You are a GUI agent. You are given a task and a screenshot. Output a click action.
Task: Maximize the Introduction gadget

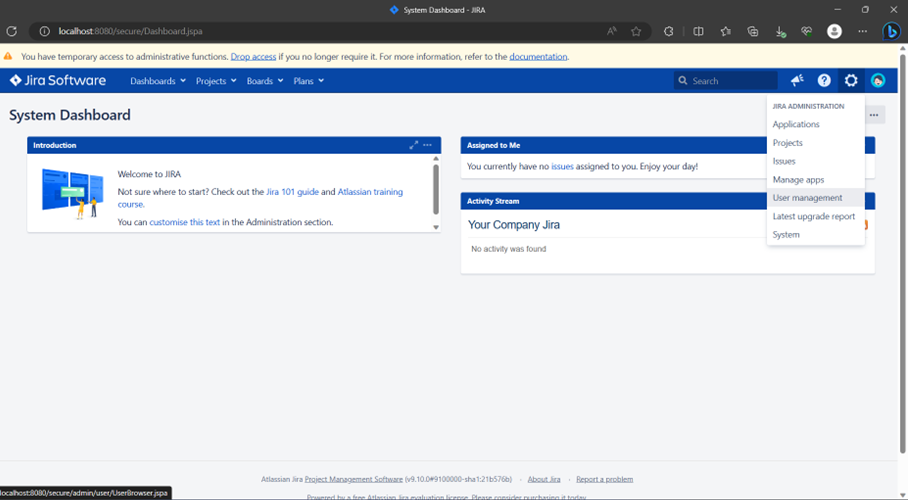(x=413, y=145)
